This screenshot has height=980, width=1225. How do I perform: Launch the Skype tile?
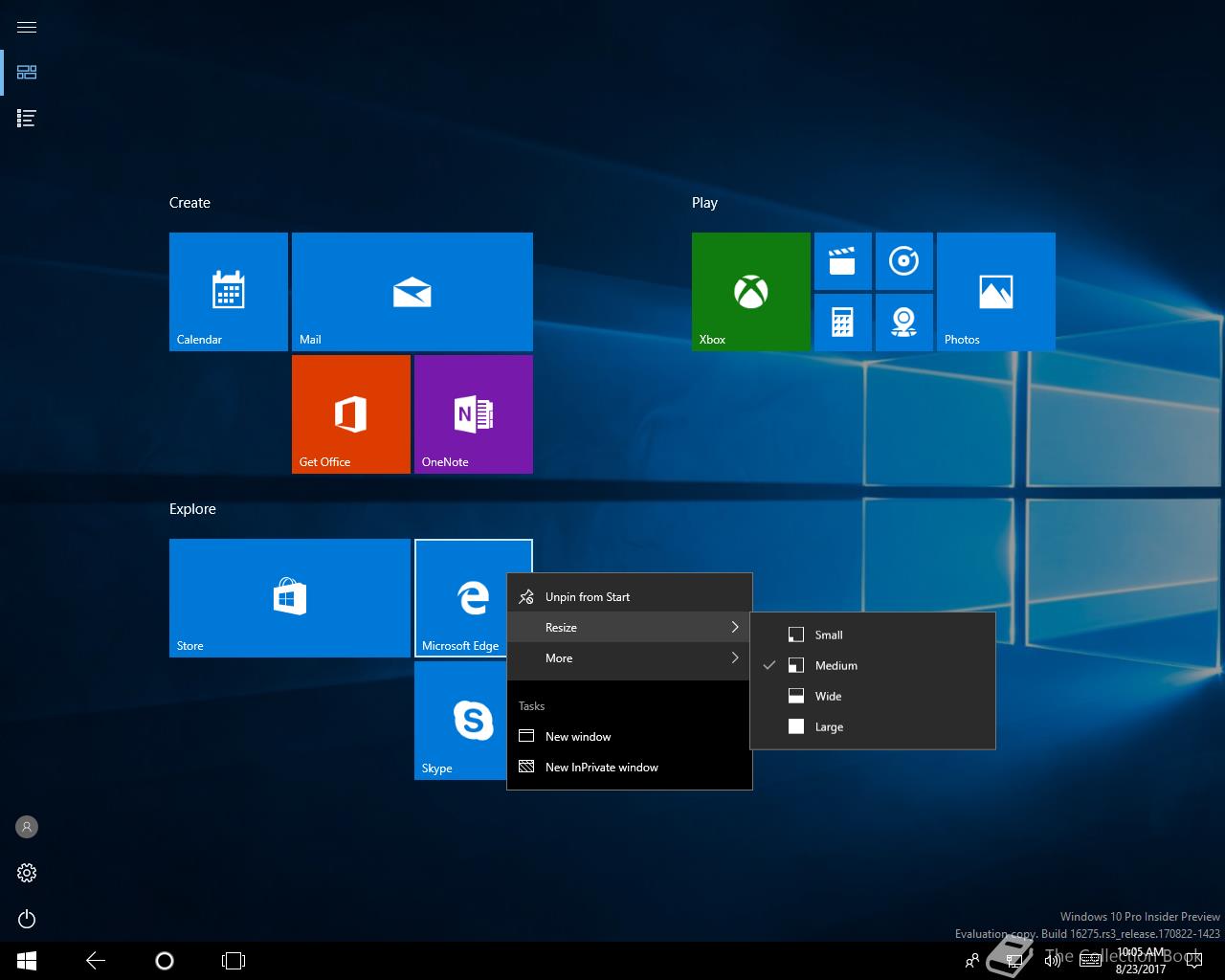[x=460, y=721]
